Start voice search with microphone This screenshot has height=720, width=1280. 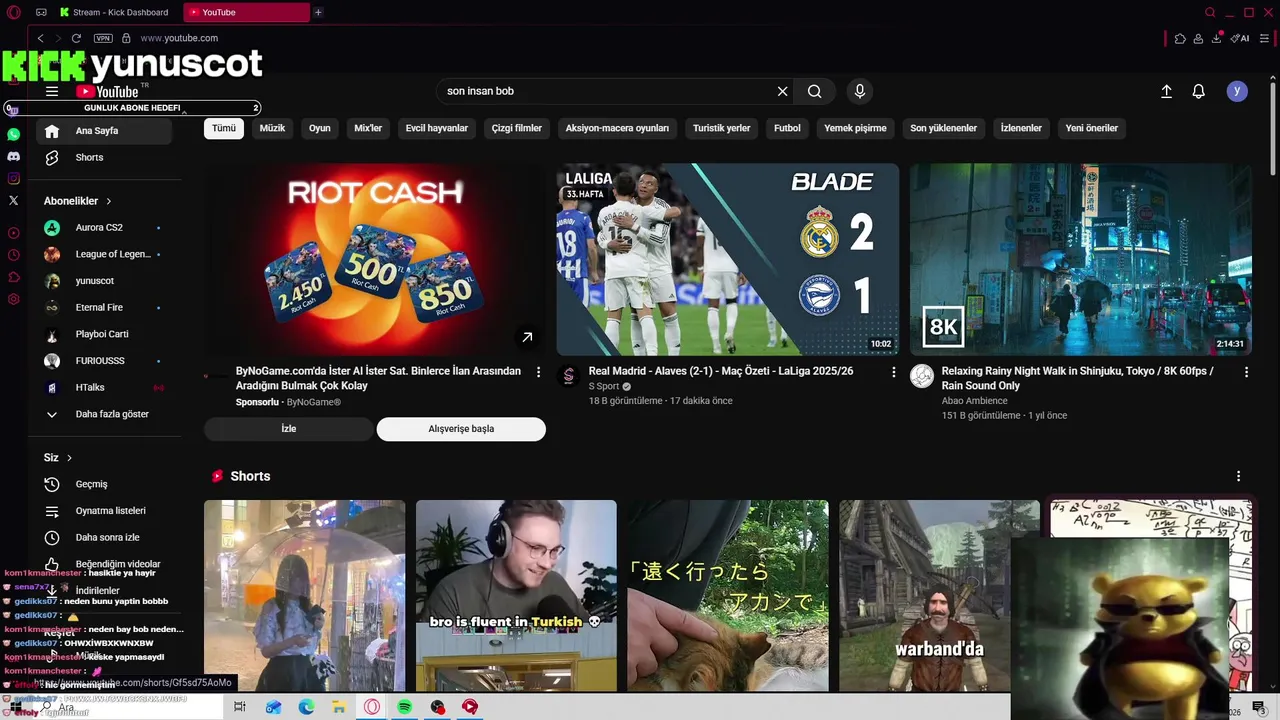859,91
